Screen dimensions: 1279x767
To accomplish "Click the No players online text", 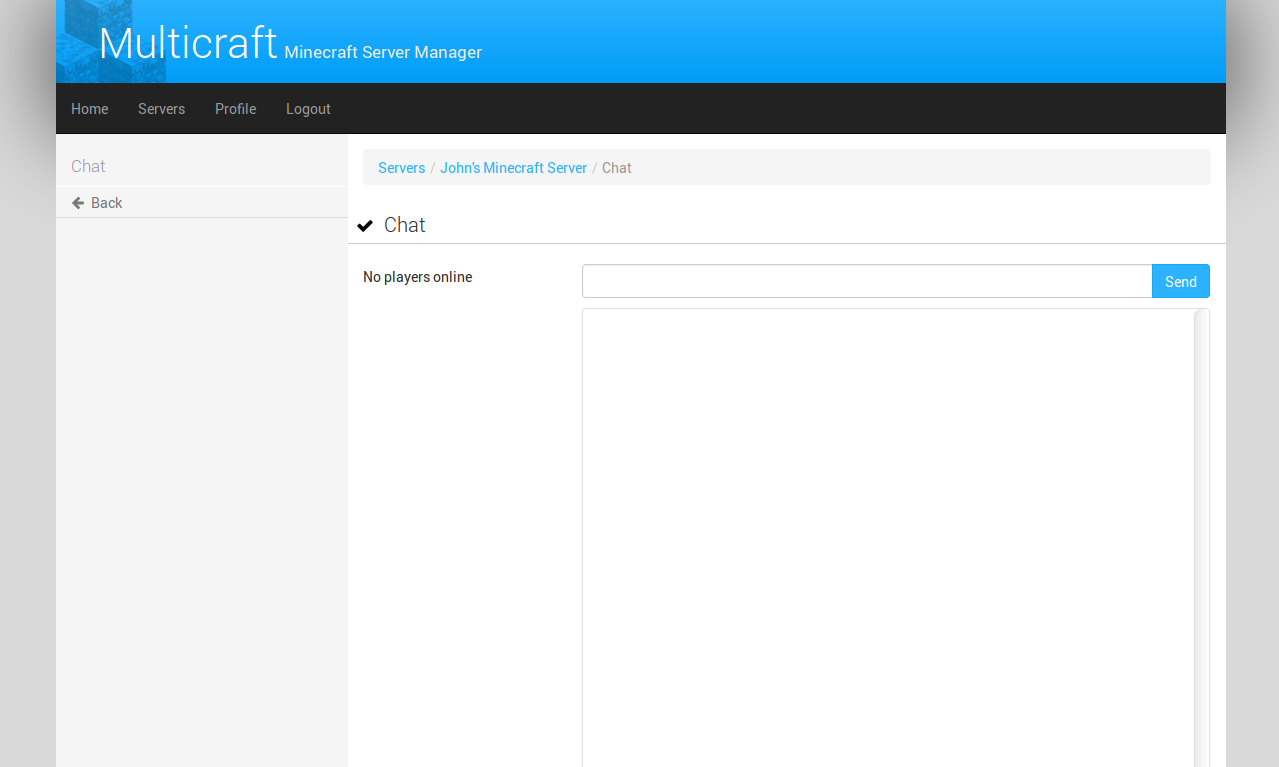I will pyautogui.click(x=417, y=277).
